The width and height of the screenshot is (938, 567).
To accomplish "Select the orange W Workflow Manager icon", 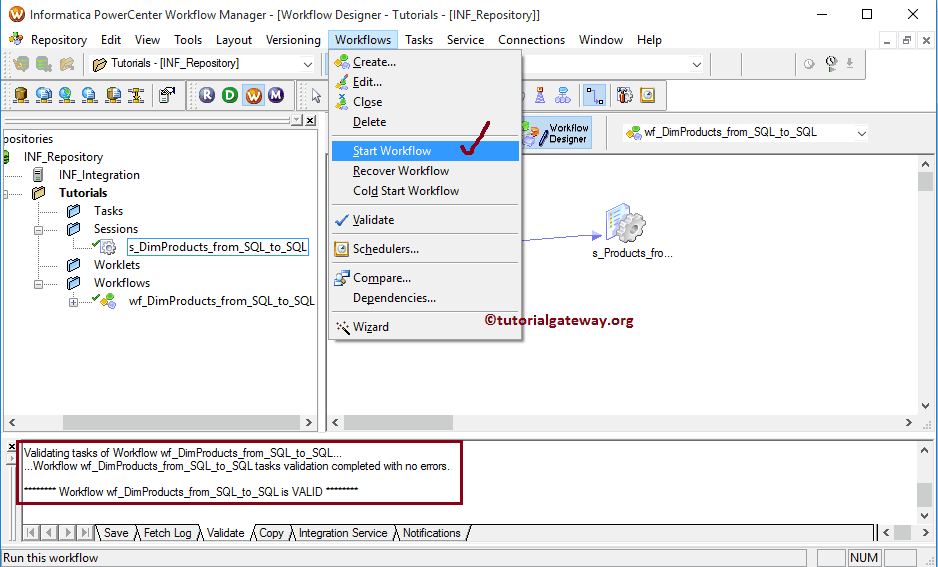I will (253, 95).
